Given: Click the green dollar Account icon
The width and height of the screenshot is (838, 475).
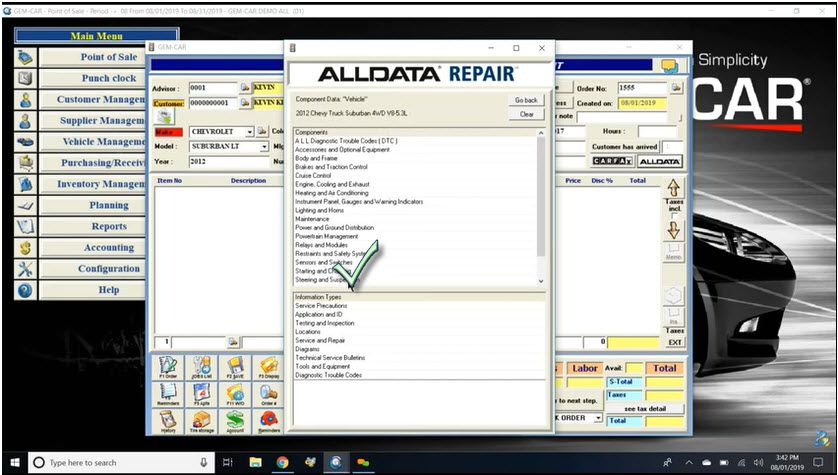Looking at the screenshot, I should (x=235, y=421).
